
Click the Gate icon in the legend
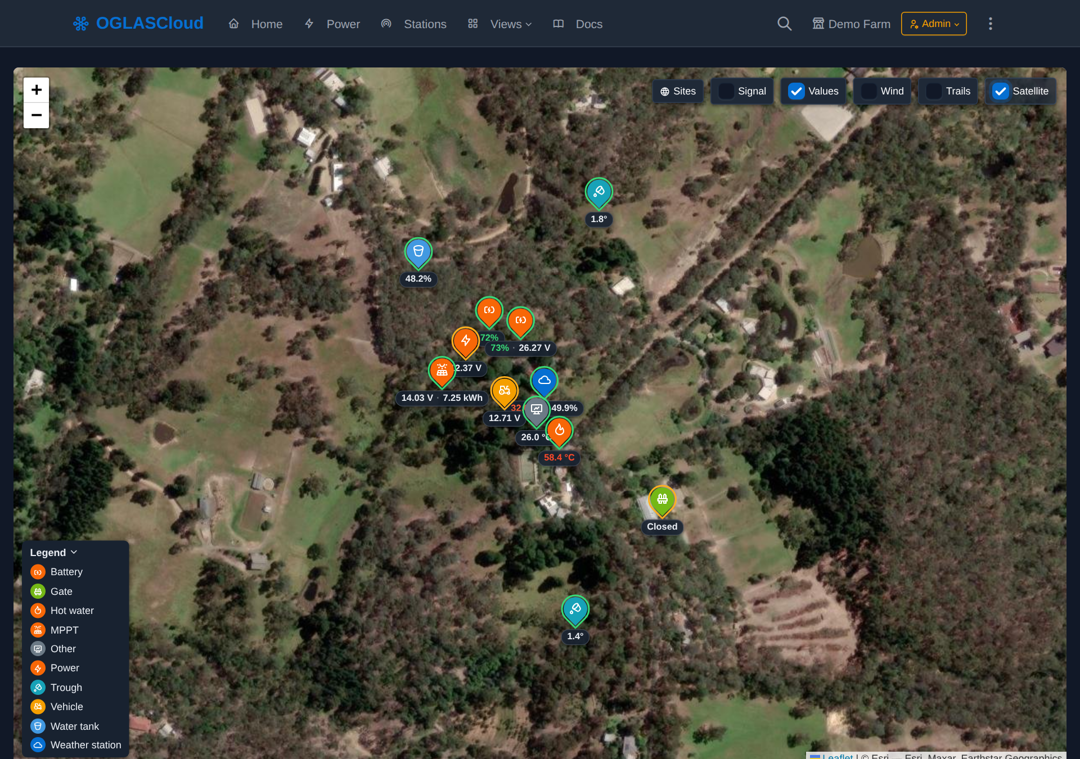(38, 591)
